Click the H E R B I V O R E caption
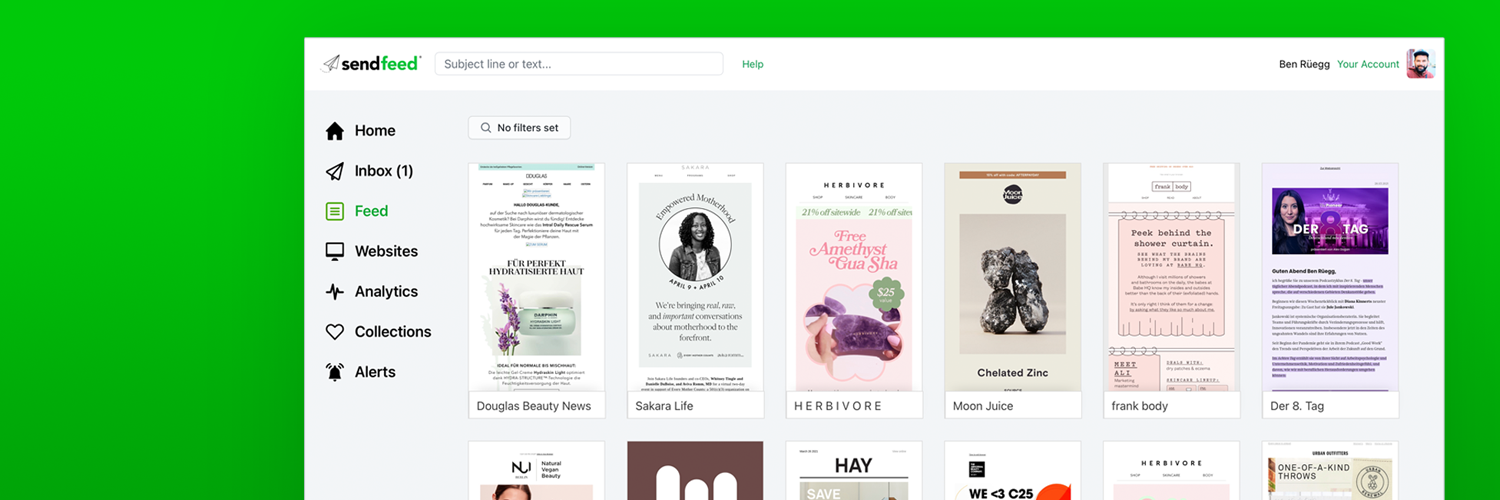This screenshot has height=500, width=1500. click(838, 406)
